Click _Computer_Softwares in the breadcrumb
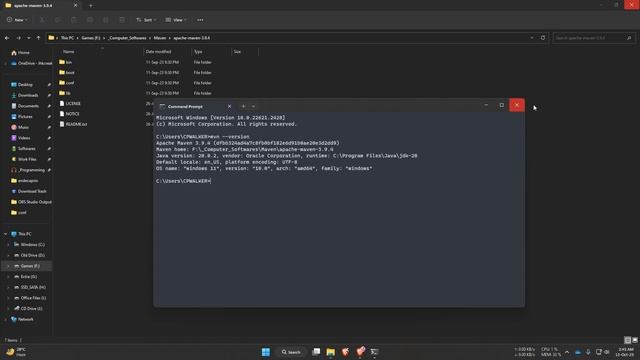This screenshot has width=640, height=360. point(127,38)
